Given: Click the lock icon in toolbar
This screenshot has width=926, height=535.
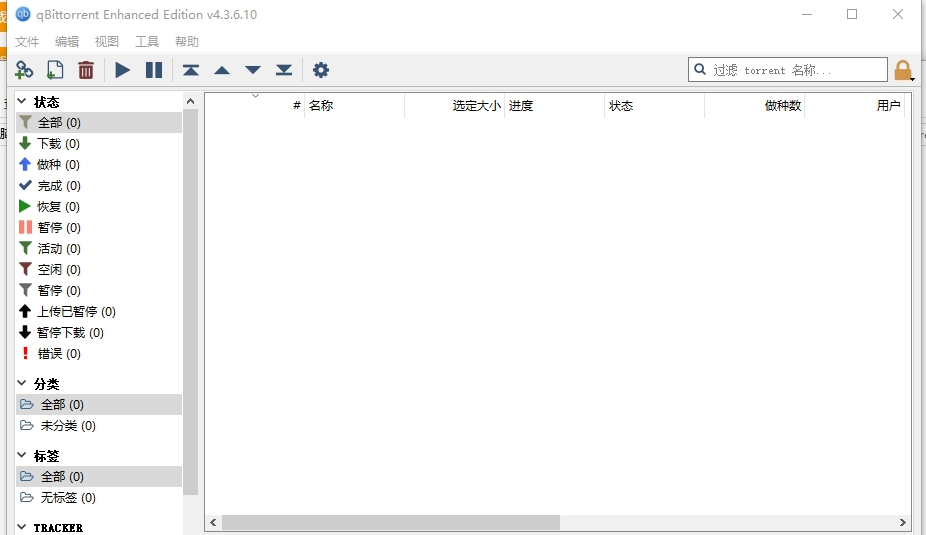Looking at the screenshot, I should 903,70.
